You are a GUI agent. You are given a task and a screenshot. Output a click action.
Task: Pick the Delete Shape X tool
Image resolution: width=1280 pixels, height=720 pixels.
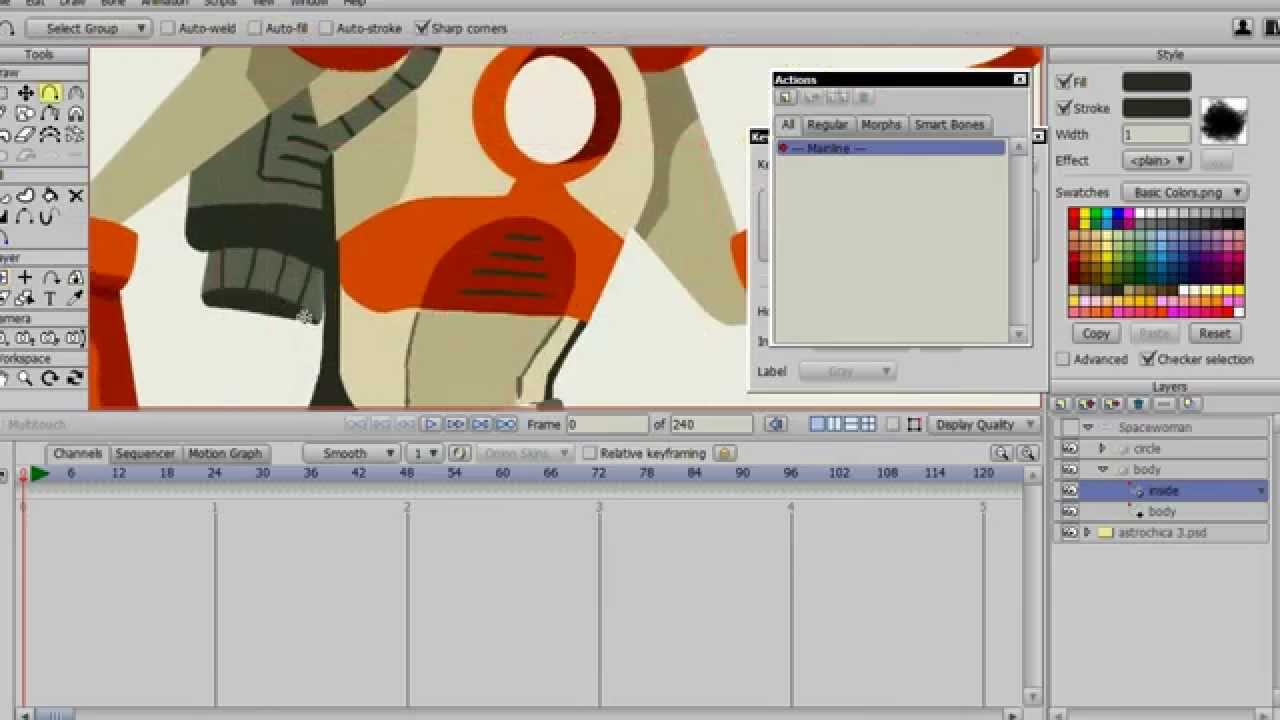coord(76,195)
